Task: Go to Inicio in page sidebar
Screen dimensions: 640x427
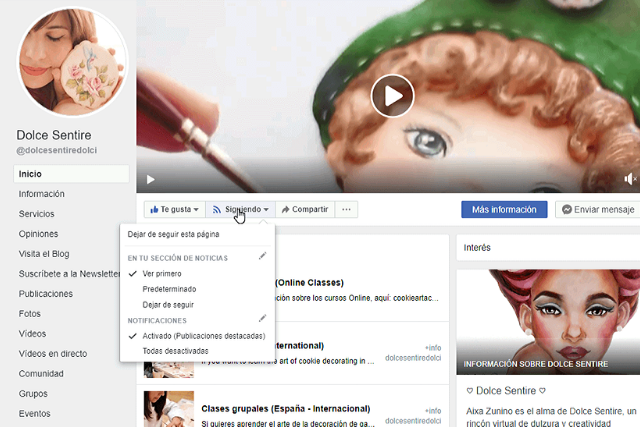Action: tap(71, 174)
